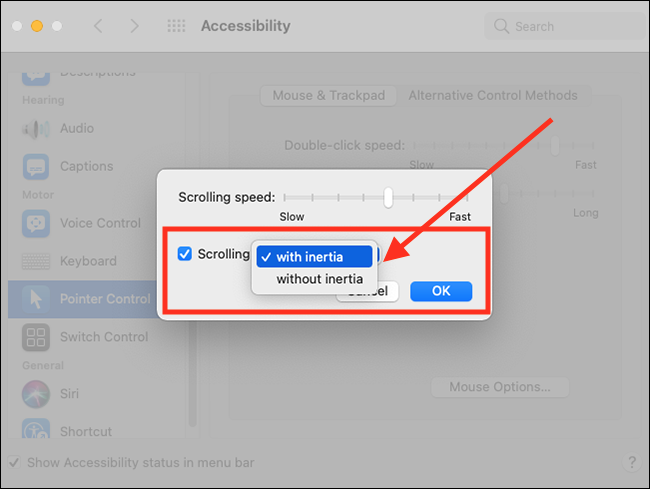
Task: Click the Mouse Options button
Action: pyautogui.click(x=500, y=387)
